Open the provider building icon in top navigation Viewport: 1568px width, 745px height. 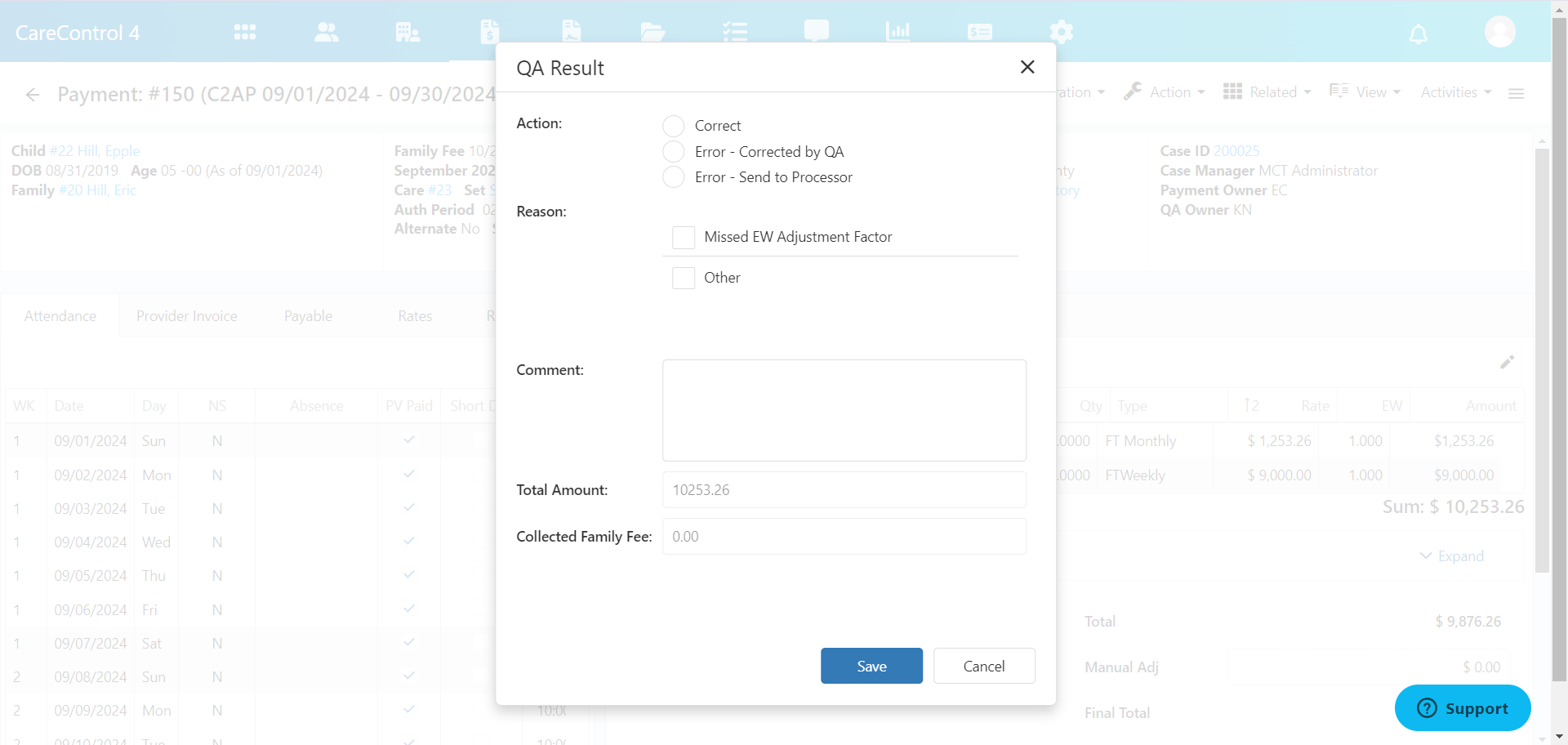(407, 32)
